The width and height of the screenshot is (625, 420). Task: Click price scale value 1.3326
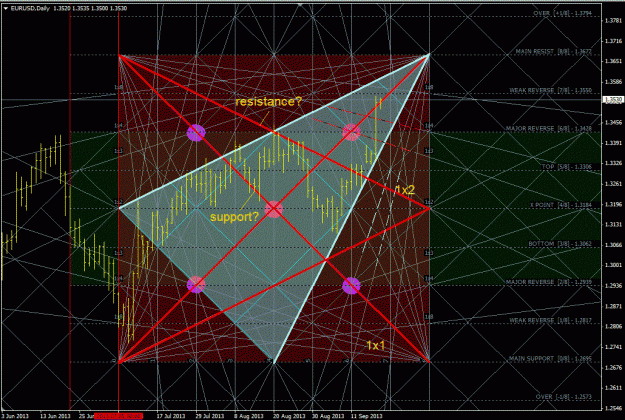pyautogui.click(x=613, y=163)
